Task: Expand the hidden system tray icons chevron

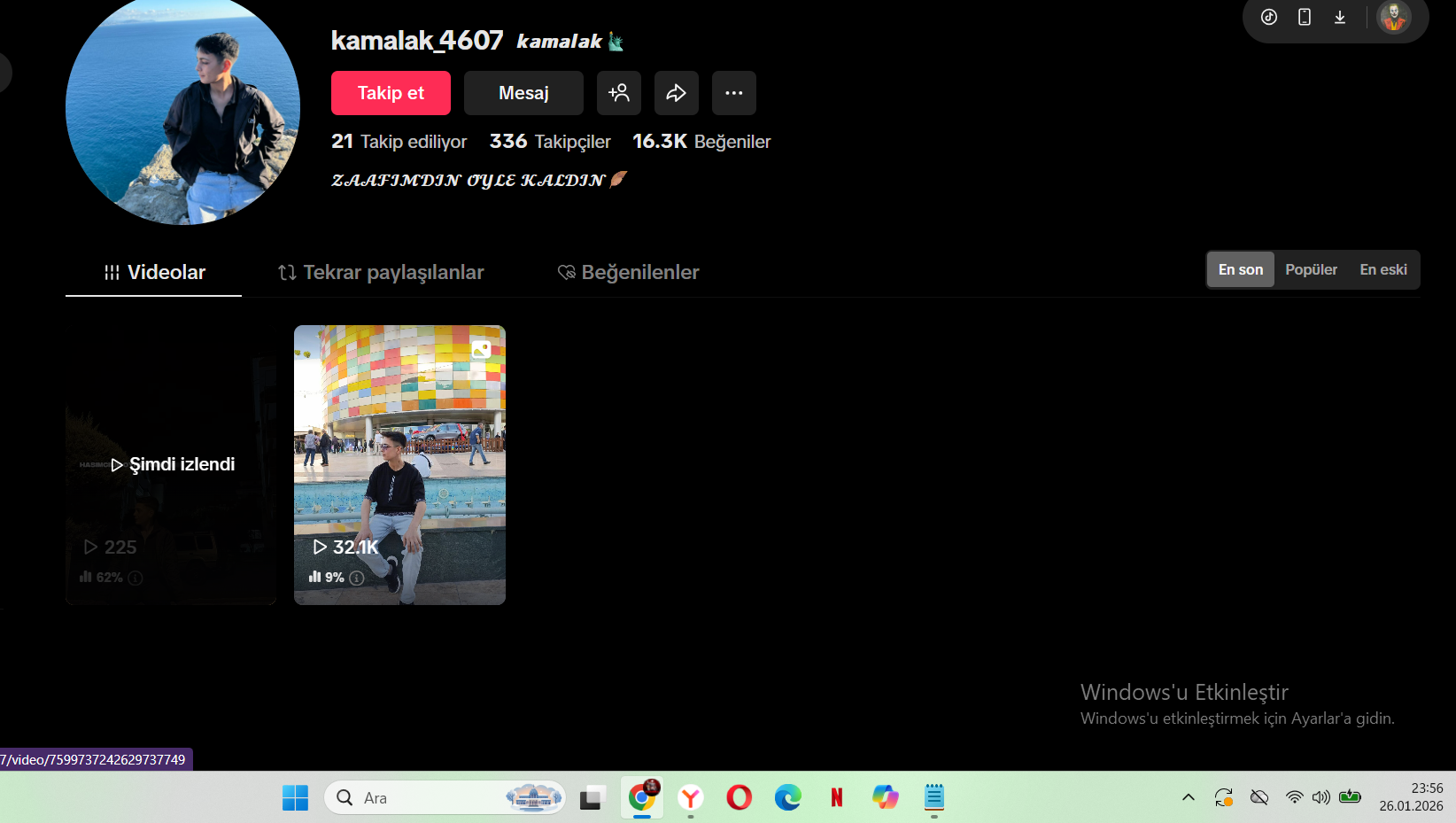Action: click(x=1189, y=797)
